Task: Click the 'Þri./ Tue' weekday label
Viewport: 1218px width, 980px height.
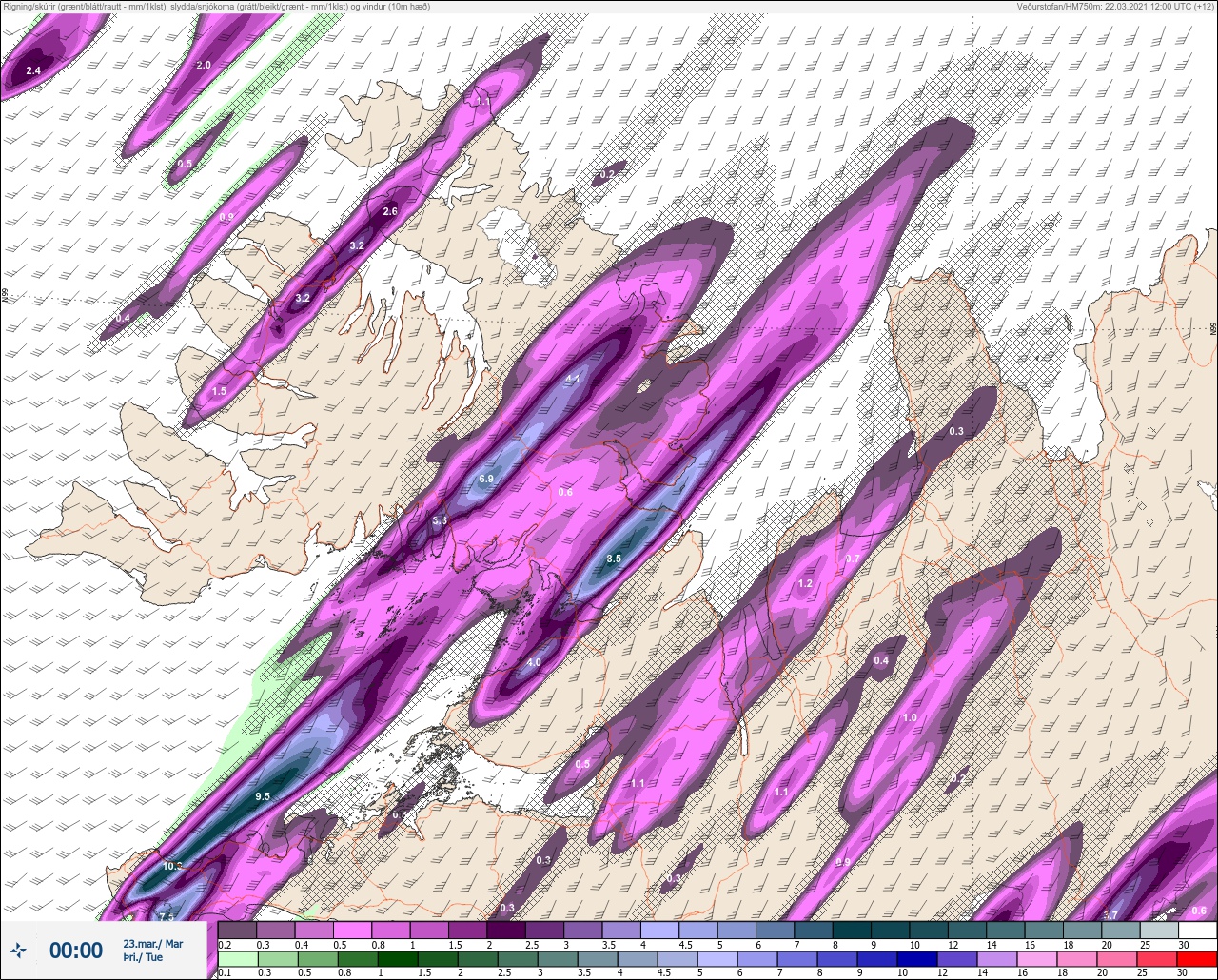Action: point(142,958)
